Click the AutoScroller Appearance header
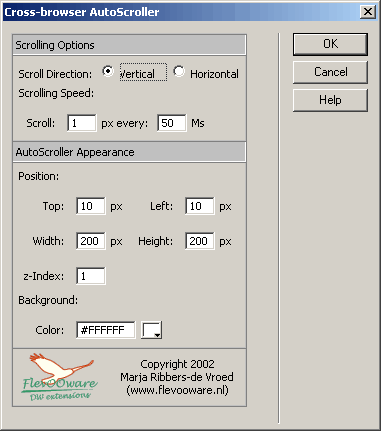The height and width of the screenshot is (431, 381). coord(129,152)
